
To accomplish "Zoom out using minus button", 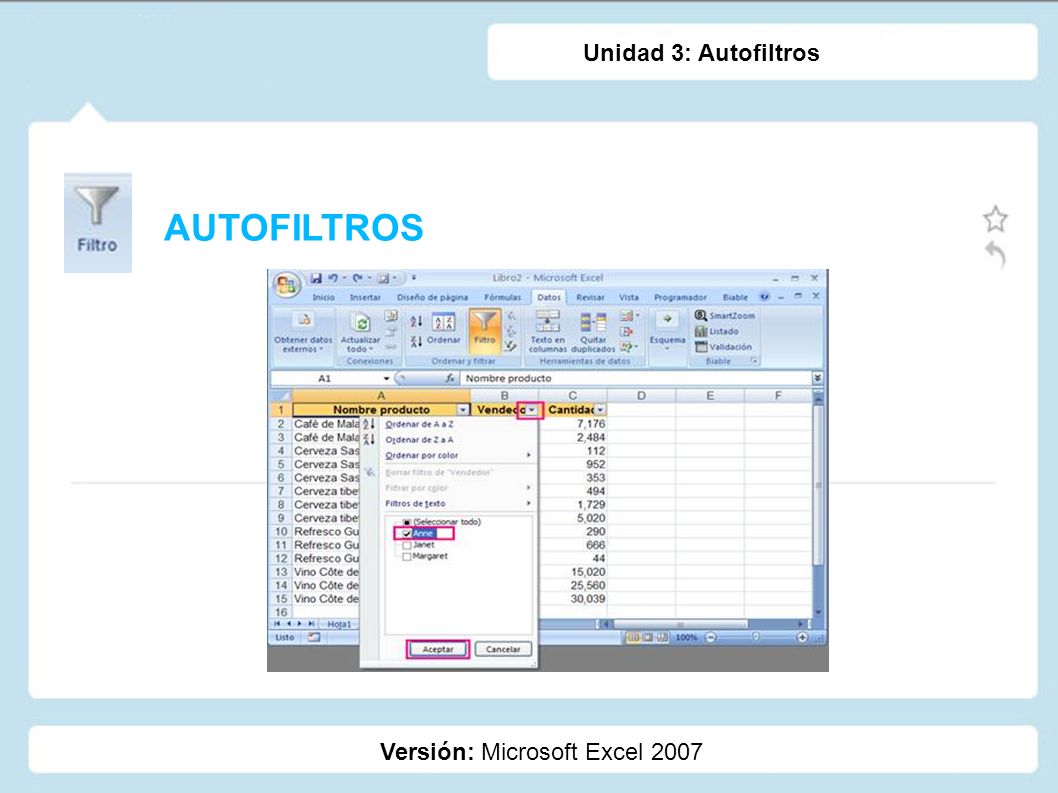I will pyautogui.click(x=711, y=637).
